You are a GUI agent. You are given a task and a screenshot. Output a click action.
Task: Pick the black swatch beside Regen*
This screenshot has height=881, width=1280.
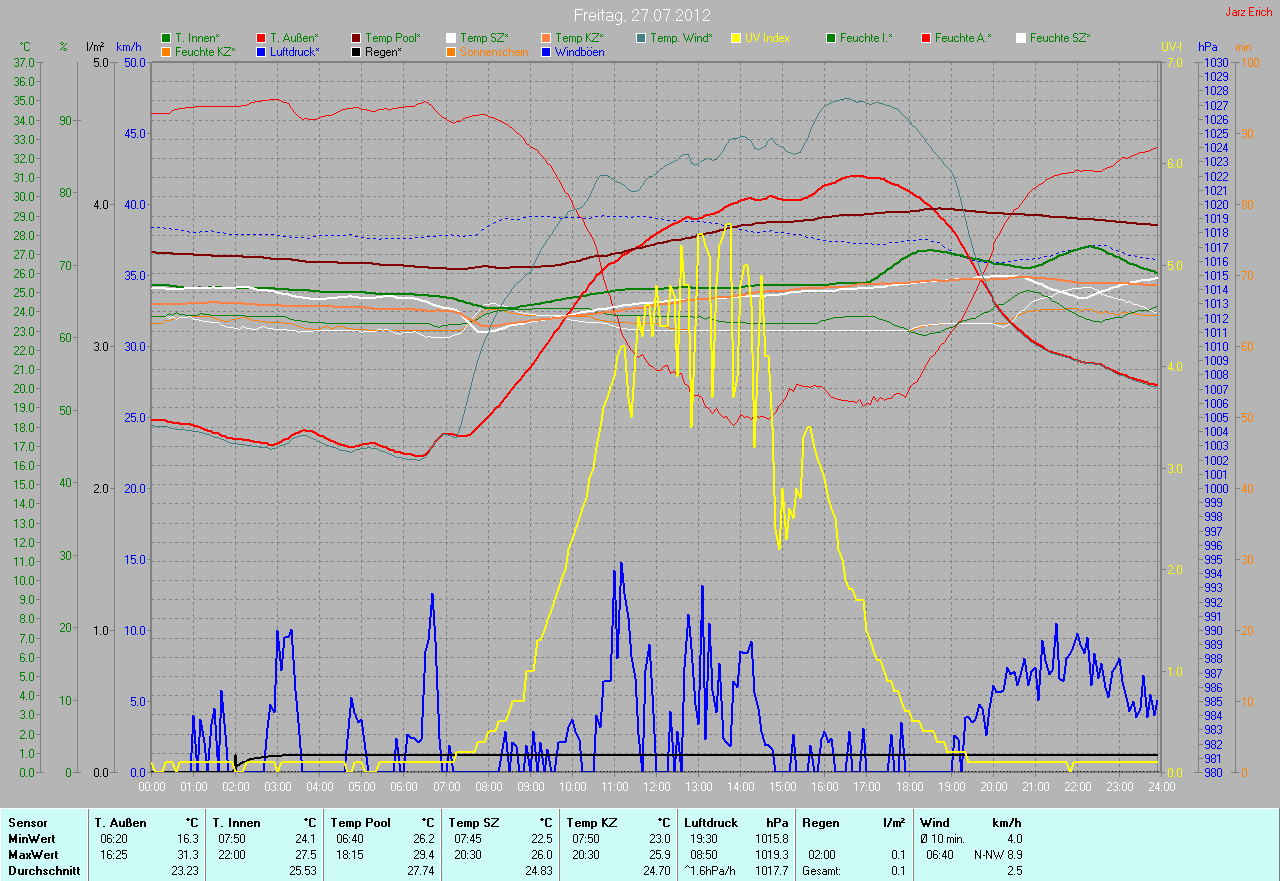tap(356, 51)
